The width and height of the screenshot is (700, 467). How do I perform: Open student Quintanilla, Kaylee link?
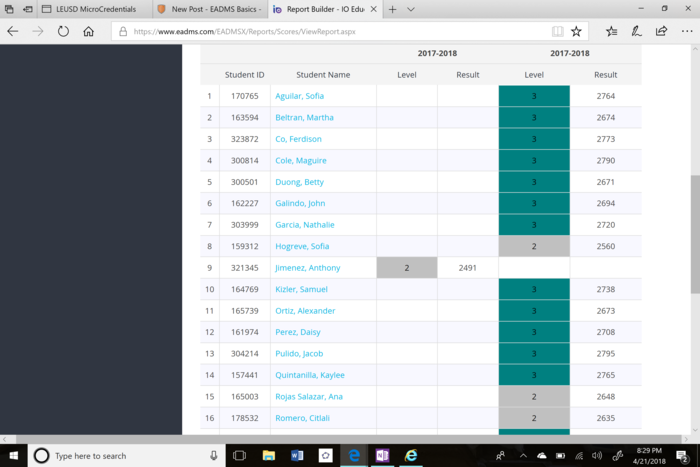(x=309, y=375)
